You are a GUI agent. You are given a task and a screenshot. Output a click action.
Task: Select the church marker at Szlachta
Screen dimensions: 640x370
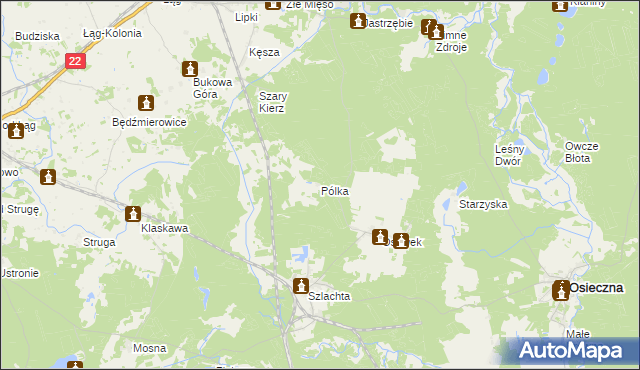[301, 286]
